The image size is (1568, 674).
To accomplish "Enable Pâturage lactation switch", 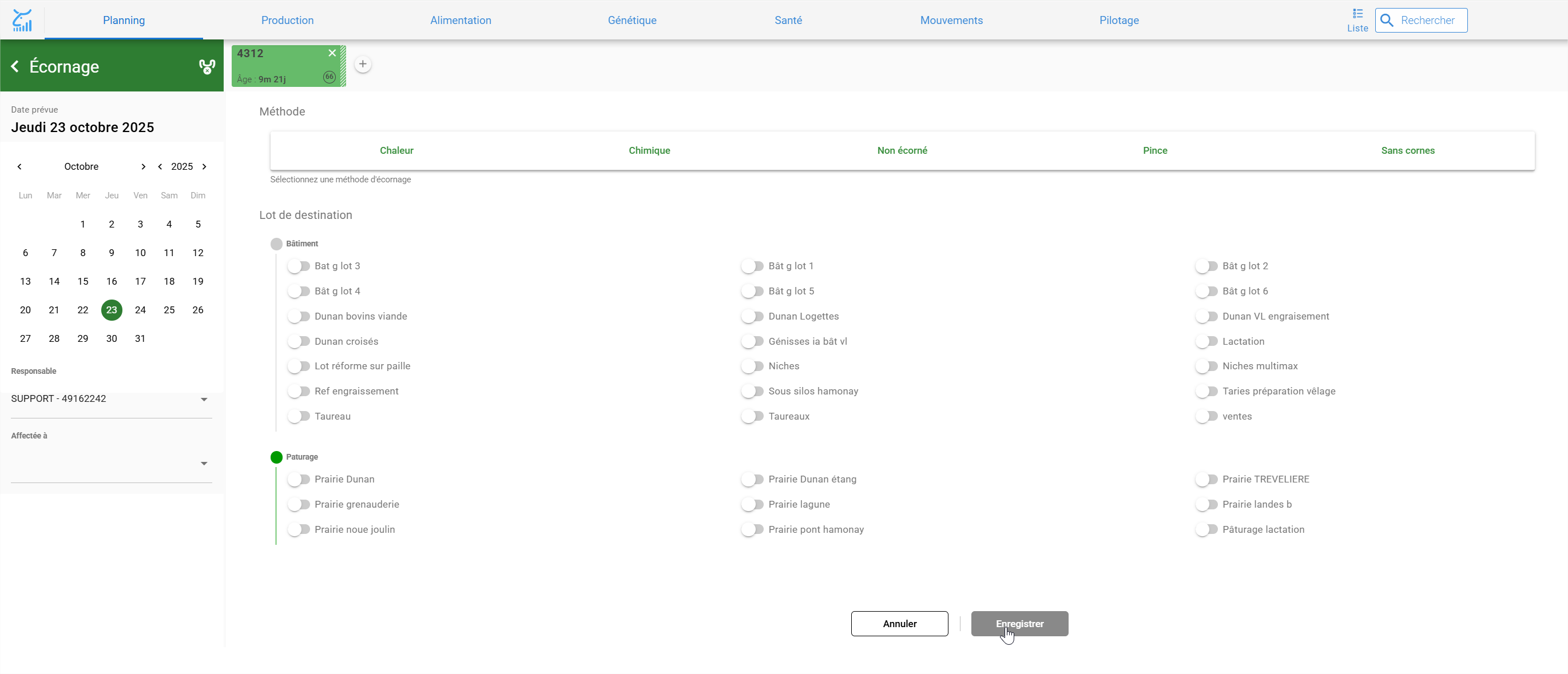I will click(x=1206, y=530).
